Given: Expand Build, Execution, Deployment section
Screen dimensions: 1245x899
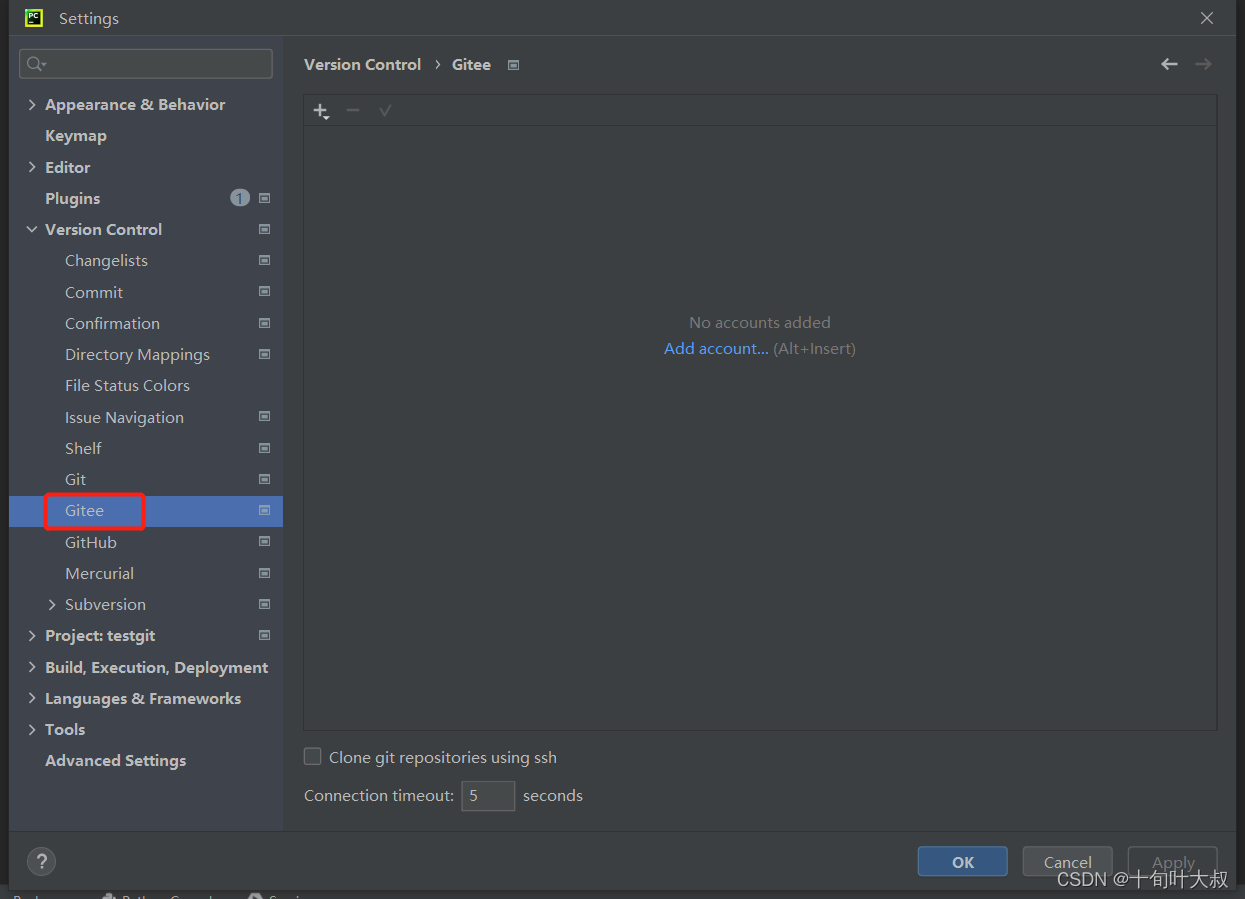Looking at the screenshot, I should click(x=32, y=667).
